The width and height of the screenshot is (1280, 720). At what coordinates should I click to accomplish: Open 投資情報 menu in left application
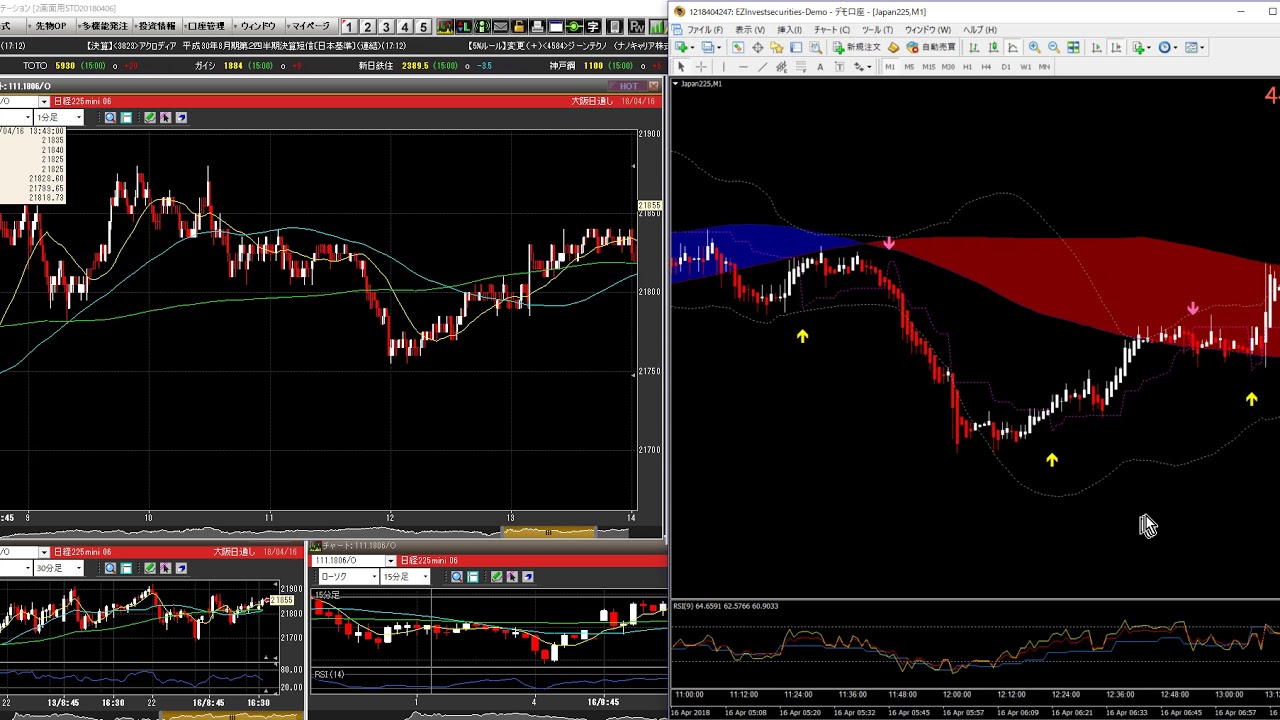pyautogui.click(x=155, y=26)
